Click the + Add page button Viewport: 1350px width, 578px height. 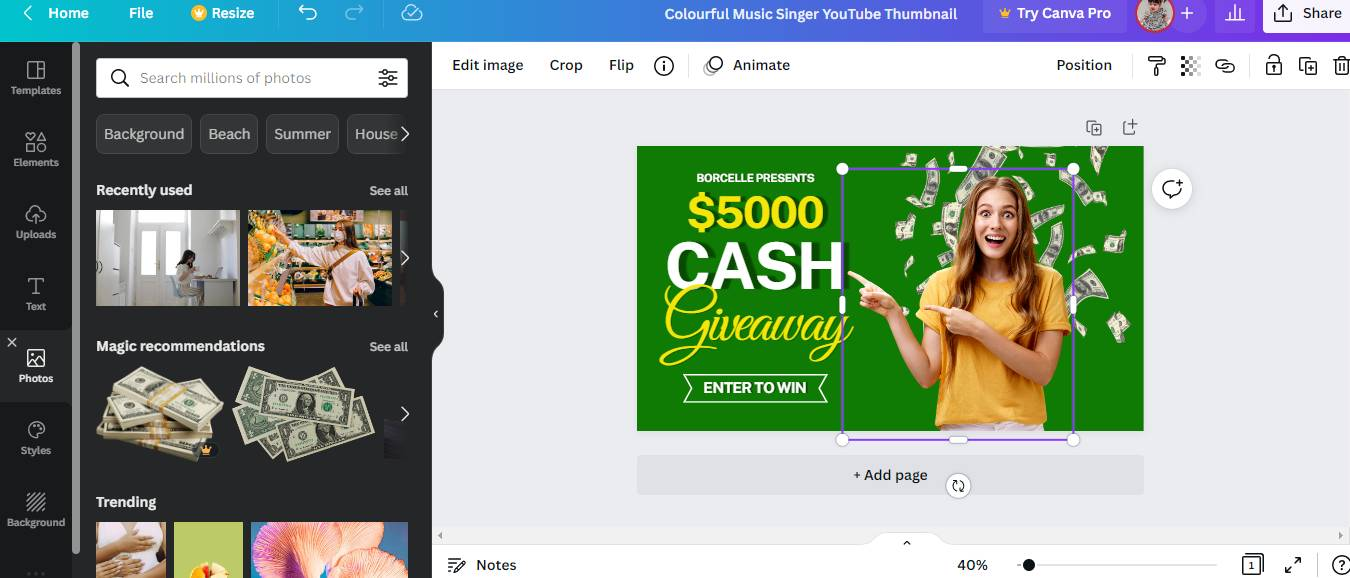[890, 475]
